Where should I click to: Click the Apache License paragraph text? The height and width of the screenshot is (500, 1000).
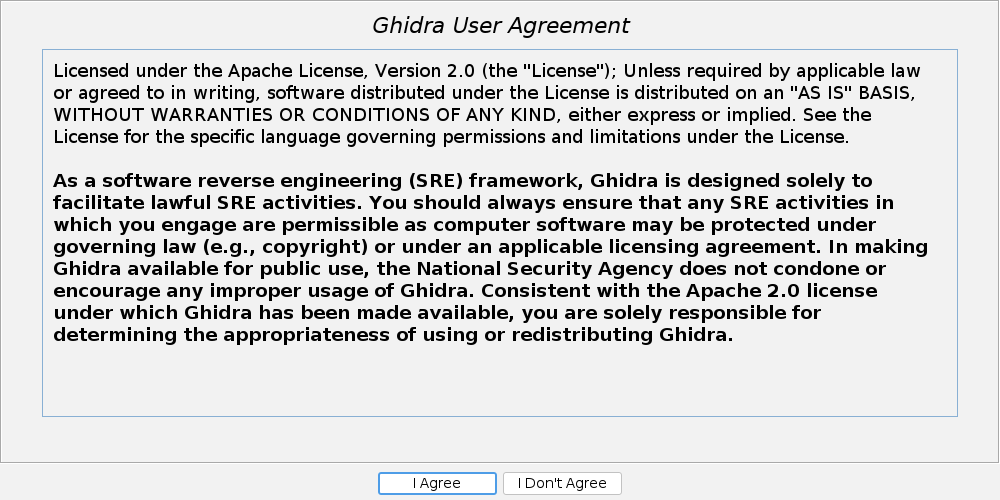click(x=487, y=103)
